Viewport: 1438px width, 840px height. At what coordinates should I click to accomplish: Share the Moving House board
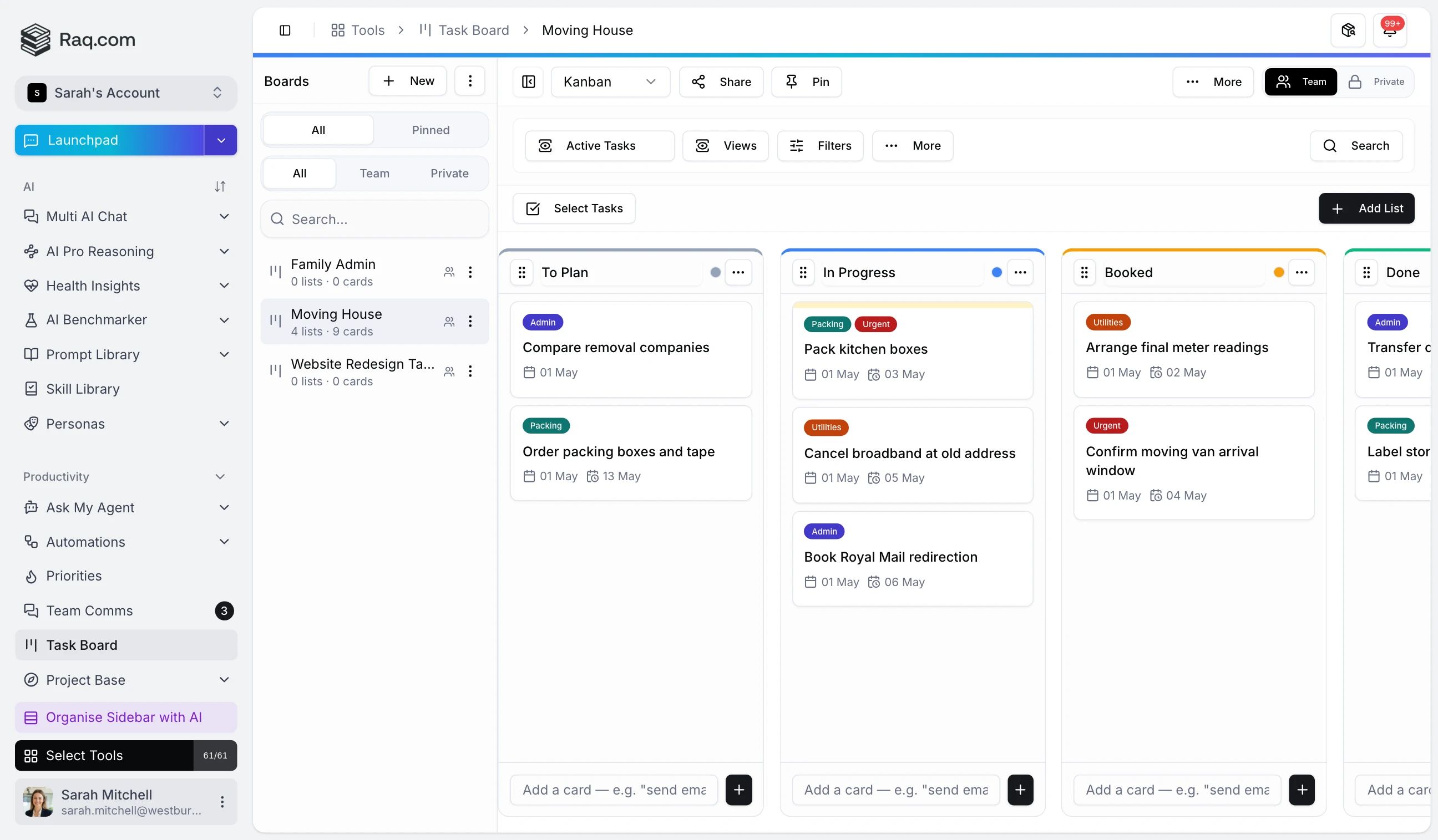(721, 82)
